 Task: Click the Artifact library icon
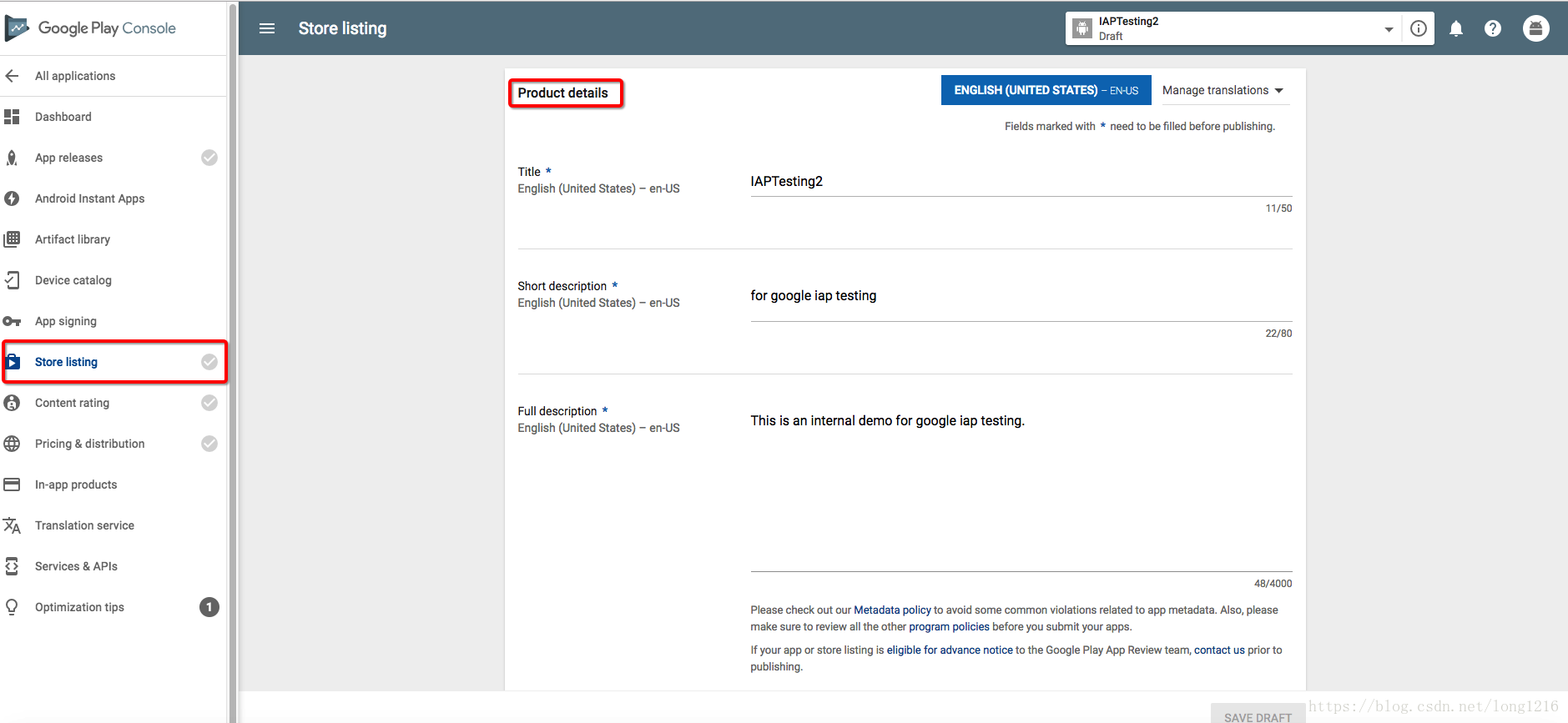coord(12,239)
